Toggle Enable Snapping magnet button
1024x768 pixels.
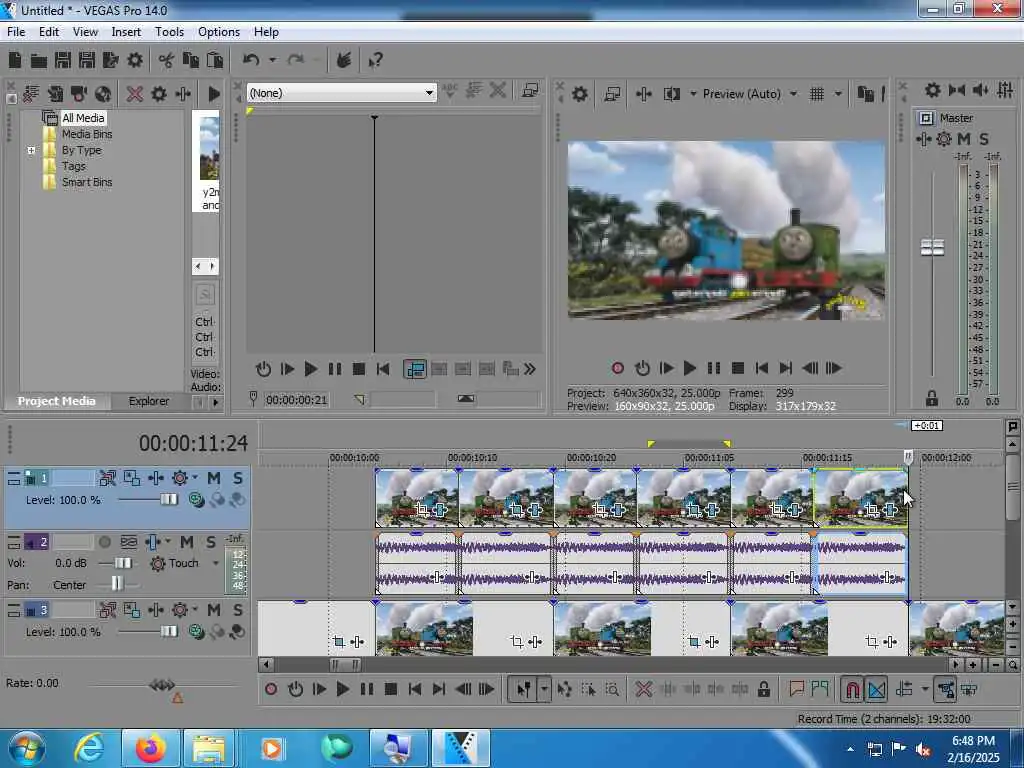[852, 689]
